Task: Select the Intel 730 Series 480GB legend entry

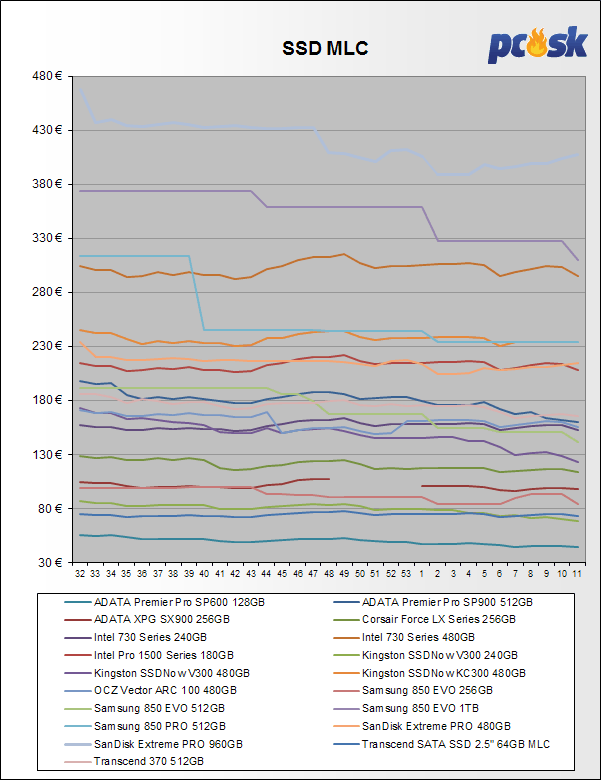Action: (x=404, y=637)
